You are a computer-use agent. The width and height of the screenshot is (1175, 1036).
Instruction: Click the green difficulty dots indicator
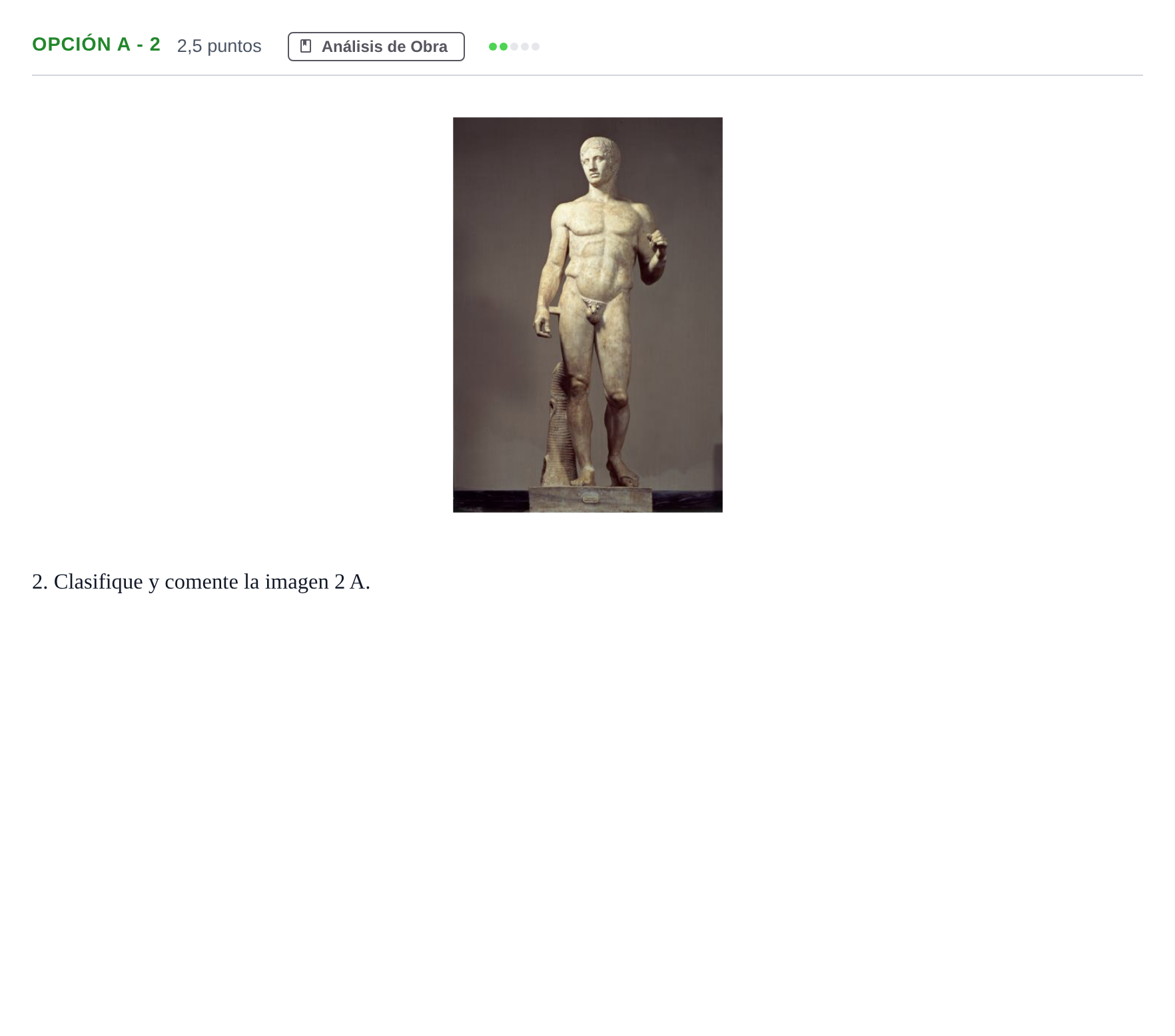pos(514,47)
